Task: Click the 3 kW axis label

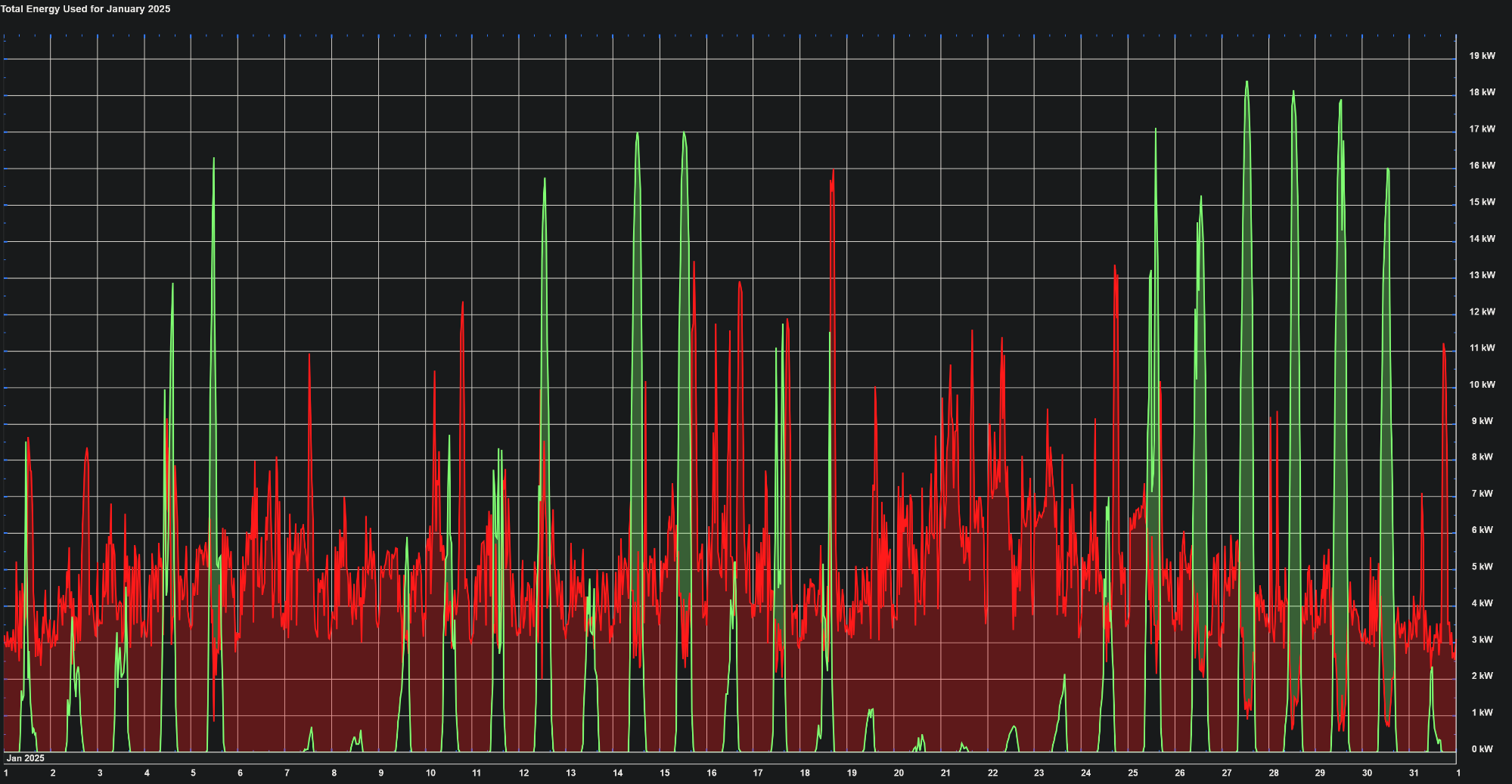Action: click(x=1482, y=640)
